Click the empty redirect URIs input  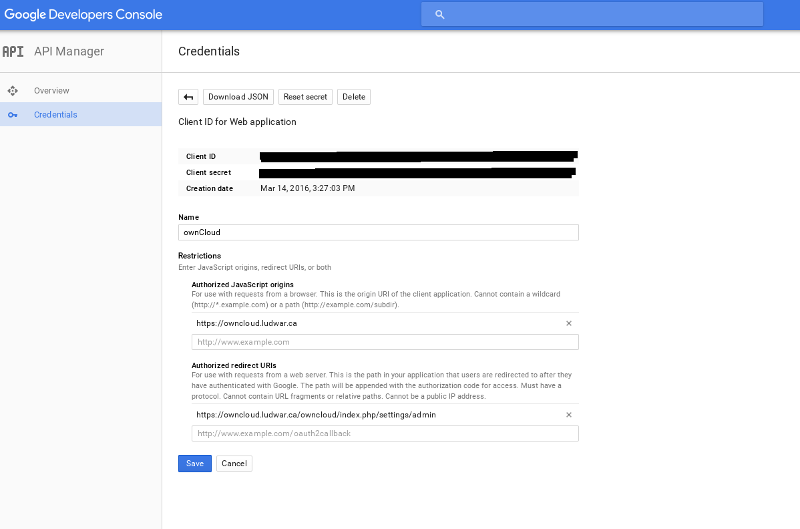(385, 434)
